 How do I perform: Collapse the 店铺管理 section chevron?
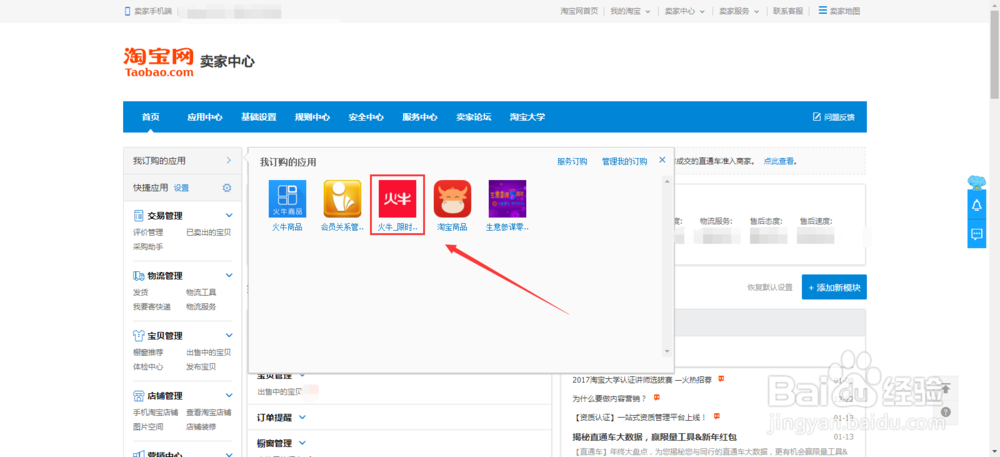click(x=229, y=395)
